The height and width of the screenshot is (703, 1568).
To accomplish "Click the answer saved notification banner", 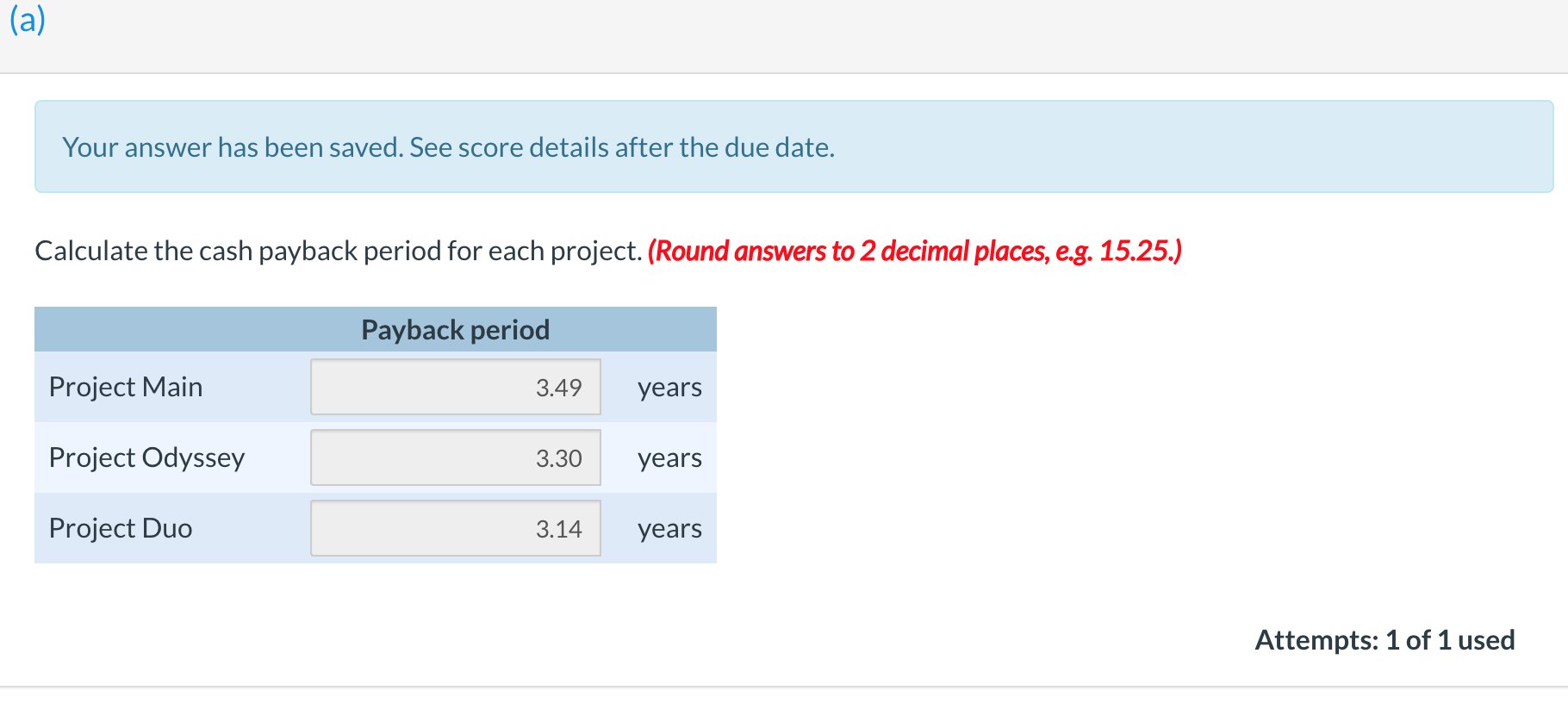I will (x=784, y=146).
